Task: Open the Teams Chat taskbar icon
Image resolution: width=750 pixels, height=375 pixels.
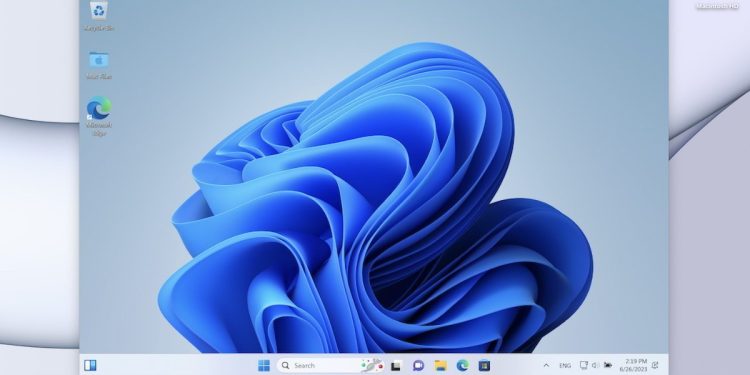Action: [419, 366]
